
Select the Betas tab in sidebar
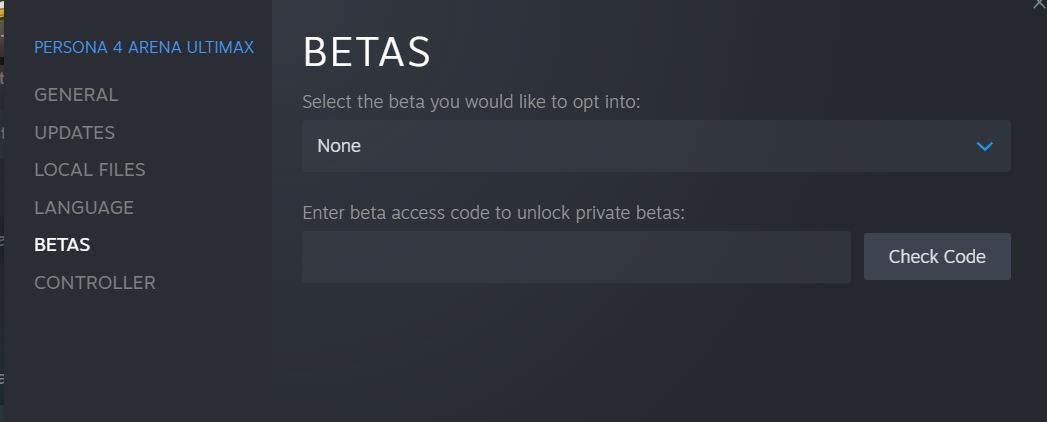62,245
